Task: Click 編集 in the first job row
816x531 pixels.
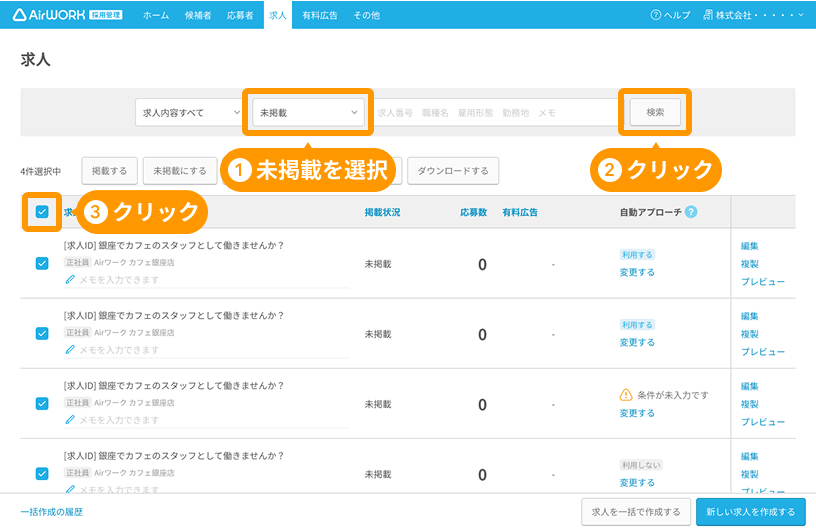Action: click(750, 246)
